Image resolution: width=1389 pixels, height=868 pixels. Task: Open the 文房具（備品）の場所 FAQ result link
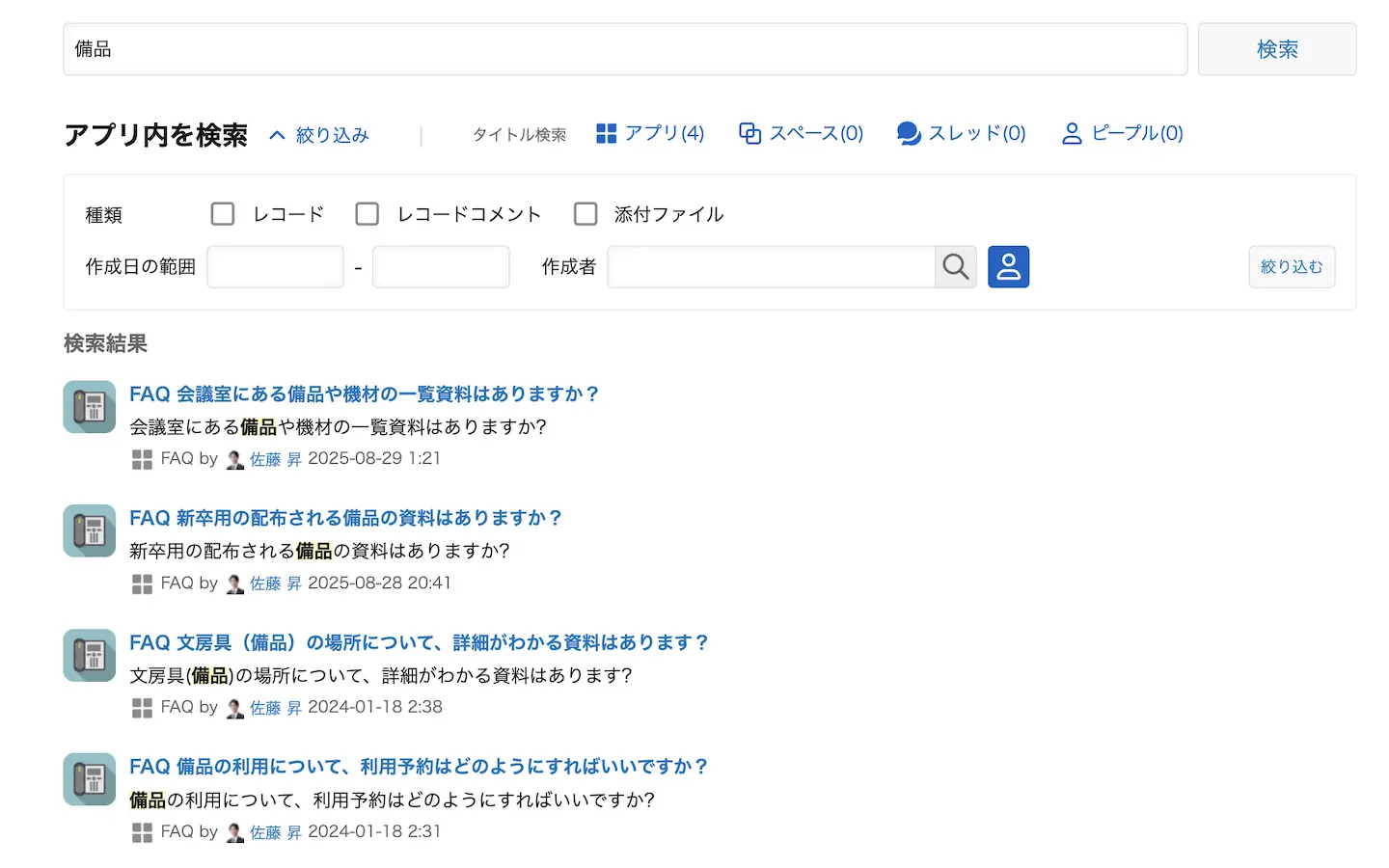419,642
